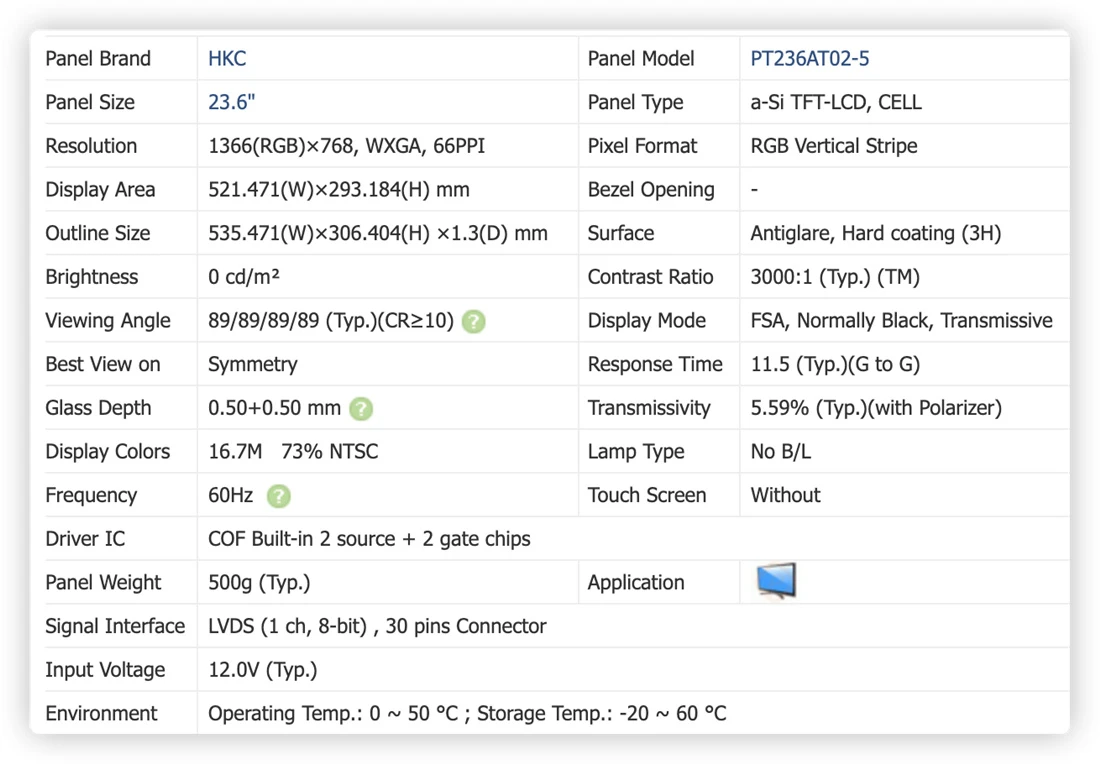Click the Driver IC value COF Built-in text
Image resolution: width=1100 pixels, height=764 pixels.
coord(369,539)
